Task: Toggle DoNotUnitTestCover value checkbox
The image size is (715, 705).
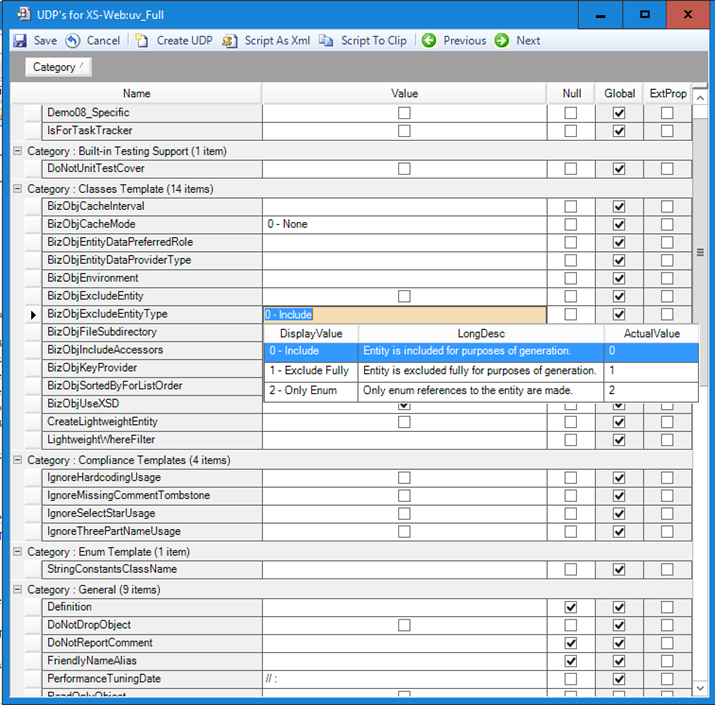Action: pos(404,169)
